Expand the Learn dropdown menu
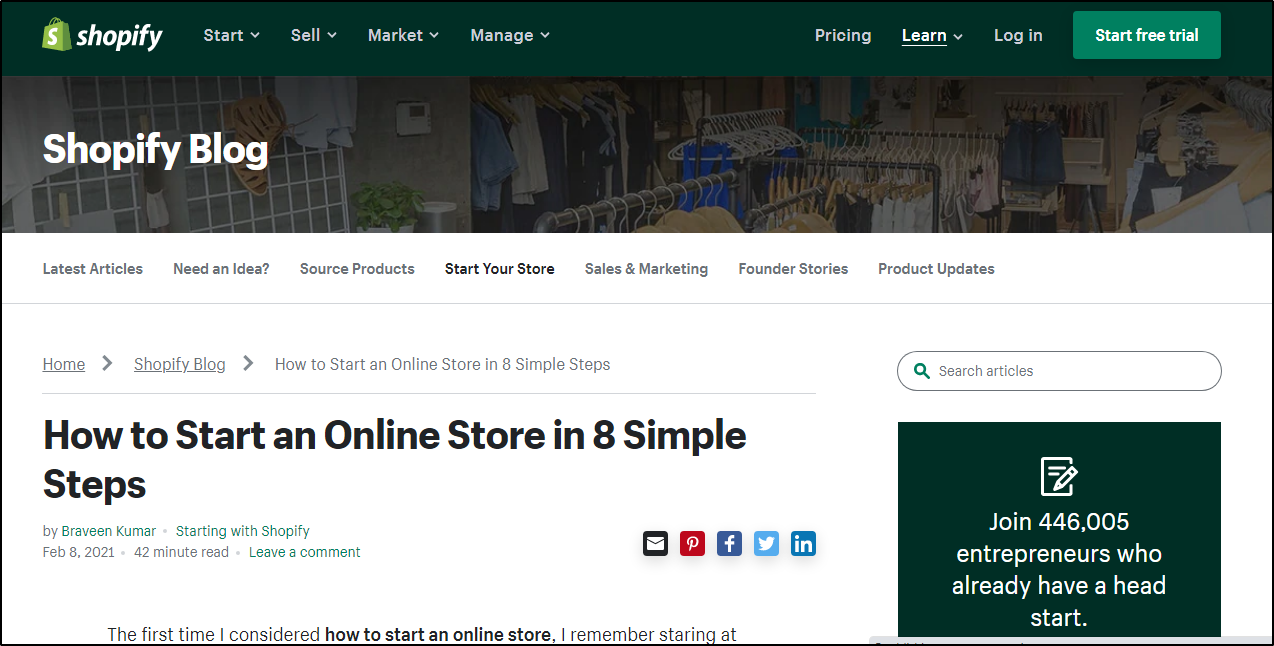The height and width of the screenshot is (646, 1274). (x=932, y=35)
